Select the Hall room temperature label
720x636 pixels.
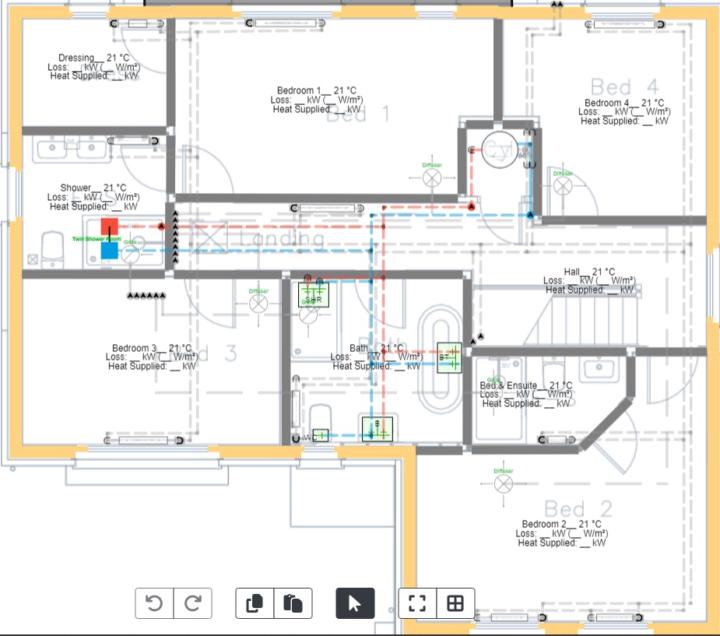589,271
